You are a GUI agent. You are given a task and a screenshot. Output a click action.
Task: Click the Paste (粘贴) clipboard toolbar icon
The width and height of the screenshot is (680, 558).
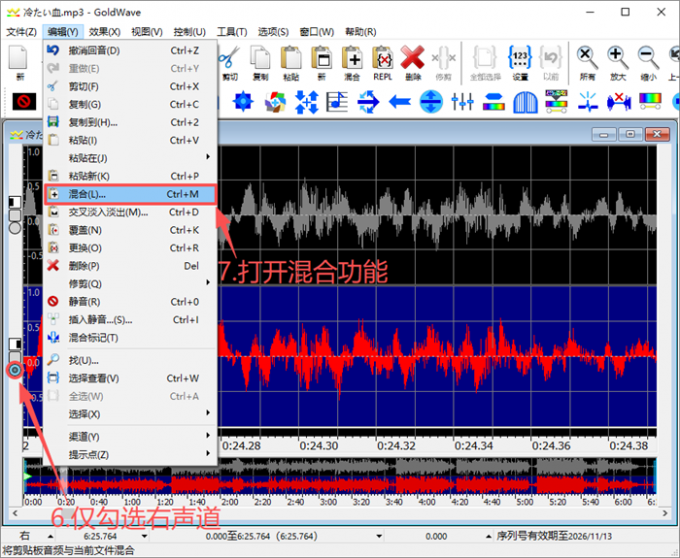click(291, 58)
